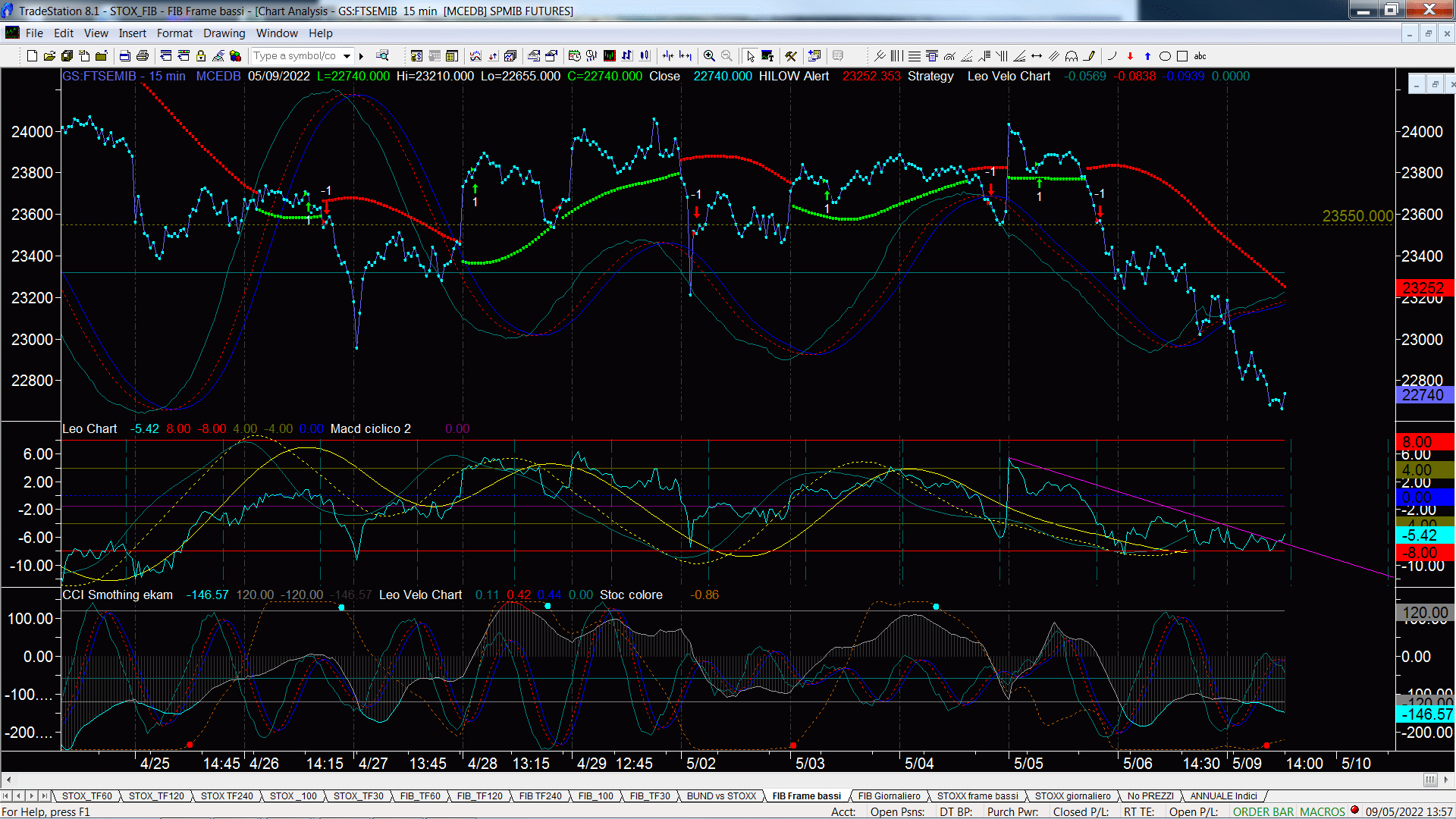
Task: Click first-tab navigation arrow in tab strip
Action: (6, 796)
